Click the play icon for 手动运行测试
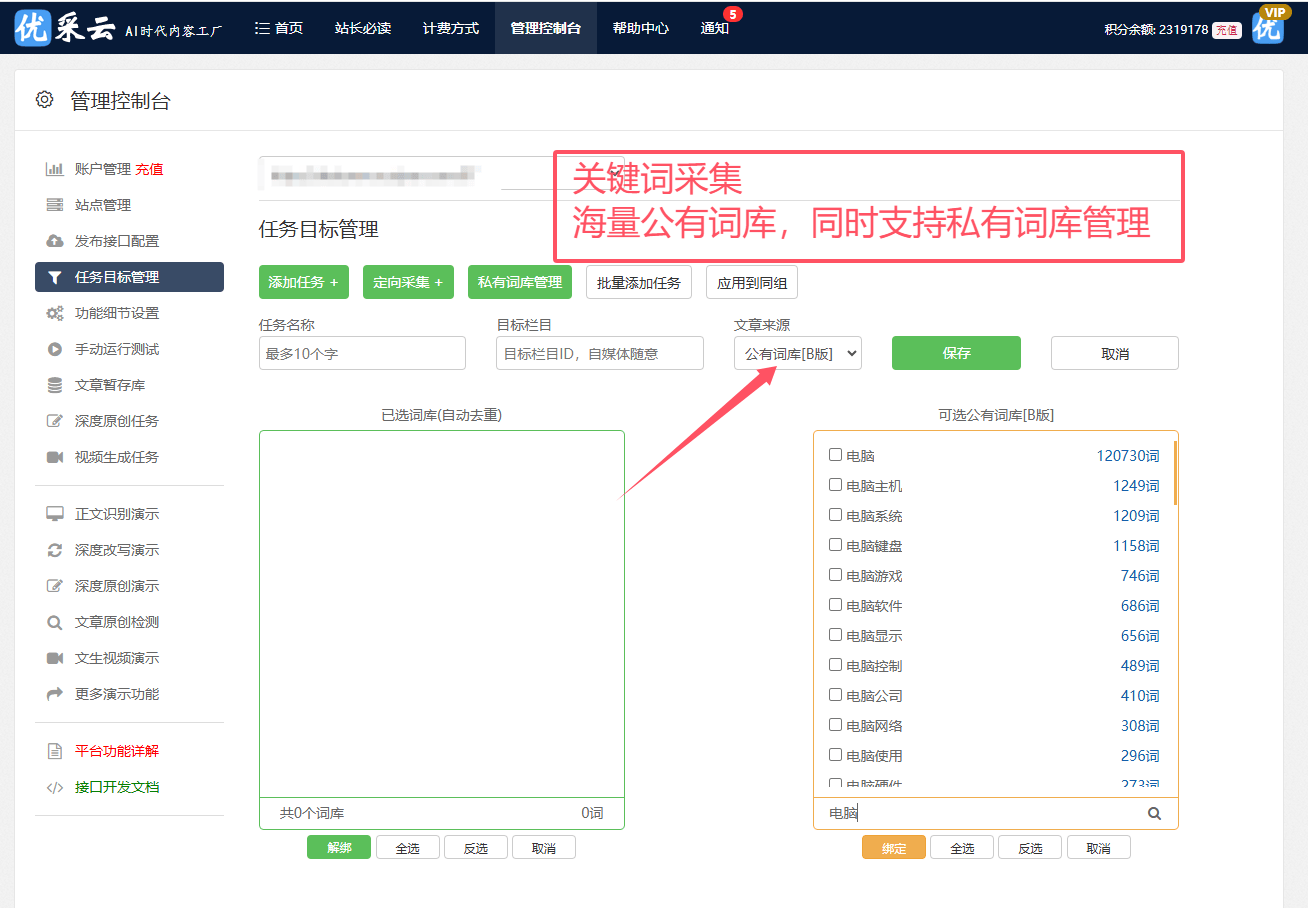This screenshot has height=908, width=1308. coord(55,349)
